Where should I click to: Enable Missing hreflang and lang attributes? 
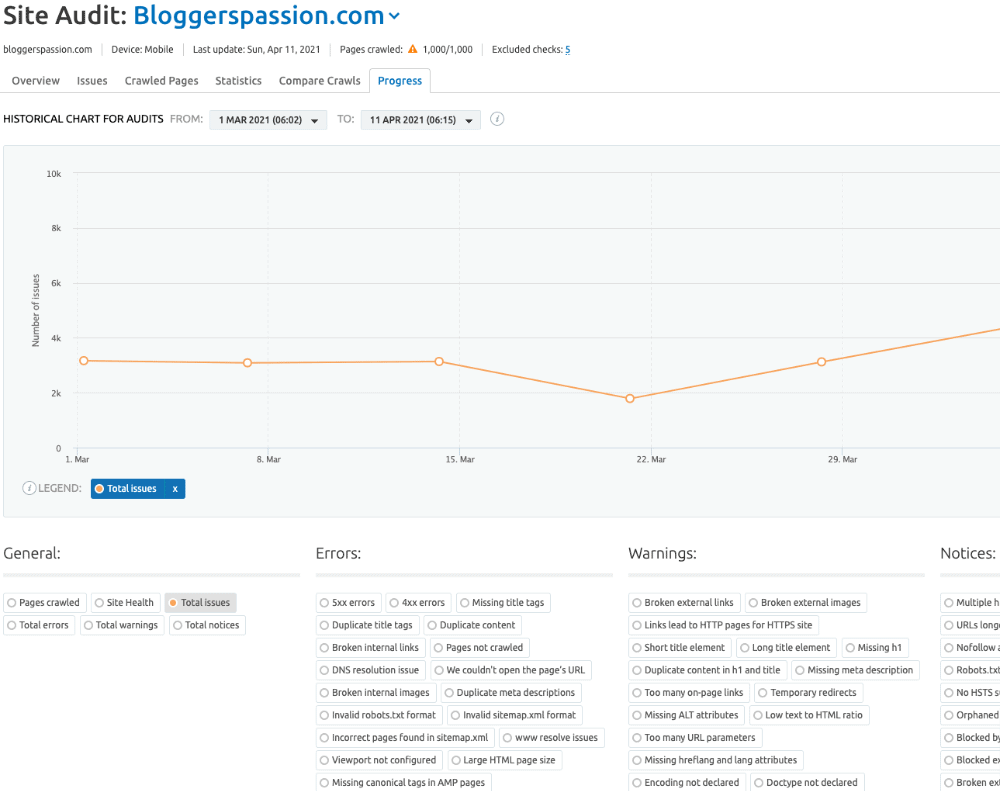(716, 760)
